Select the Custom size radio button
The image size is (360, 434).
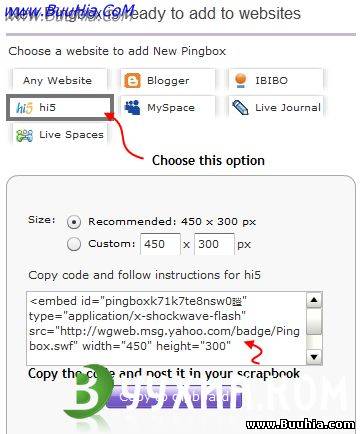pyautogui.click(x=74, y=244)
